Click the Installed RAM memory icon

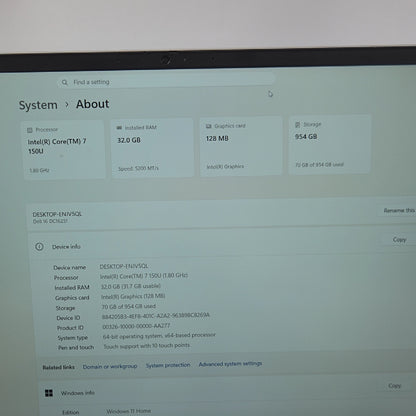tap(119, 128)
